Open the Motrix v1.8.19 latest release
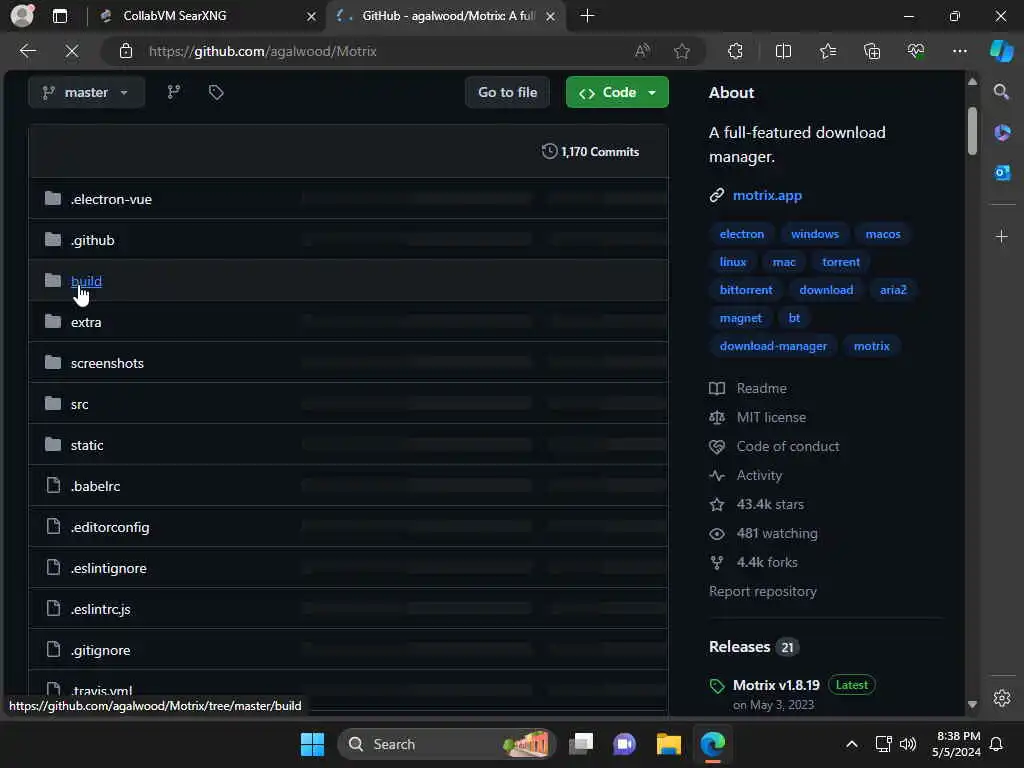 coord(776,685)
